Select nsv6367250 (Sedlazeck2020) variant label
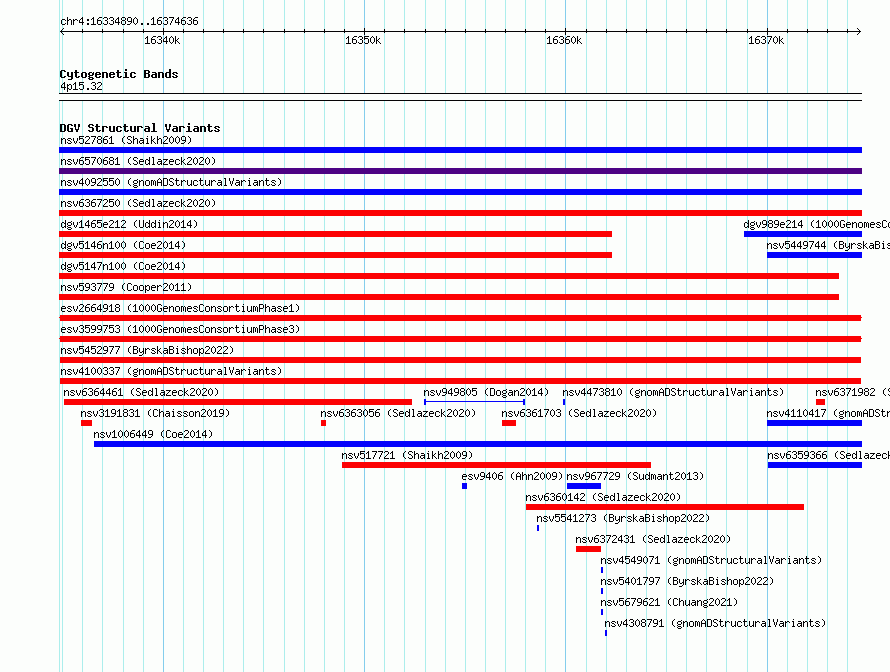Screen dimensions: 890x672 point(138,203)
